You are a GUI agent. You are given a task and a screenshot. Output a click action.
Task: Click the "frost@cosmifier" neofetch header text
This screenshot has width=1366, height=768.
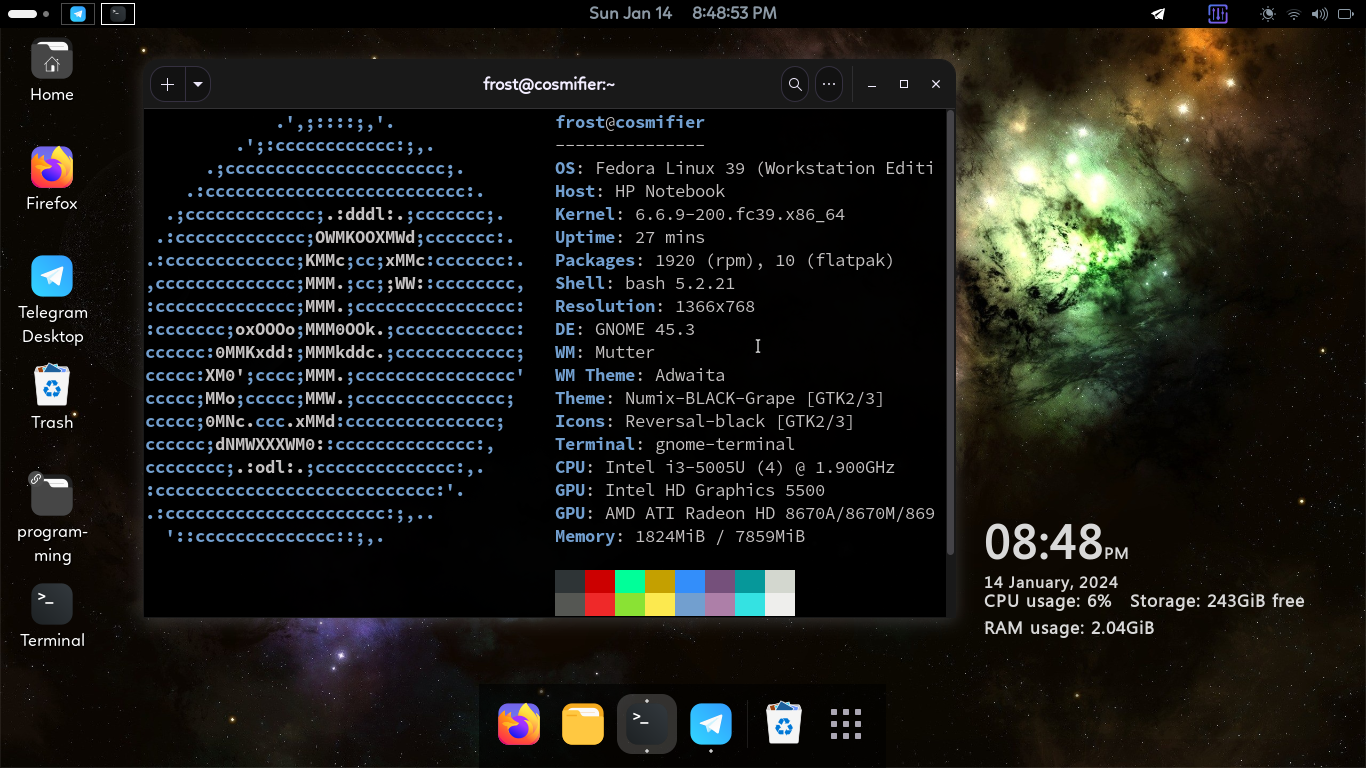click(x=630, y=122)
